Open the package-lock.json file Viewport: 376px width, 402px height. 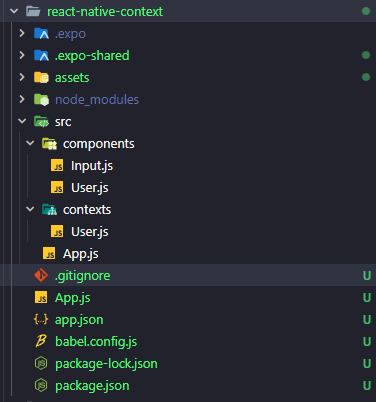[106, 364]
